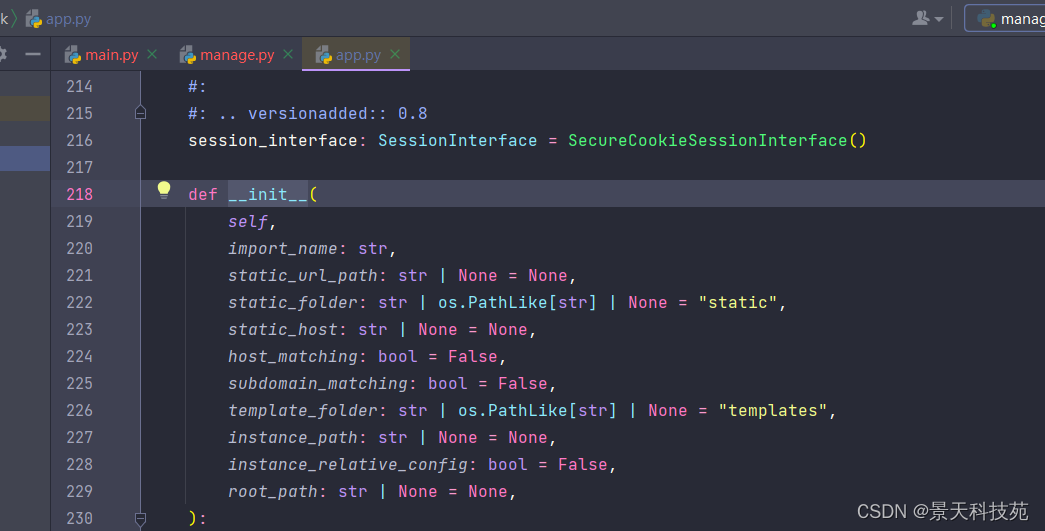This screenshot has height=531, width=1045.
Task: Click the static_host parameter
Action: click(283, 330)
